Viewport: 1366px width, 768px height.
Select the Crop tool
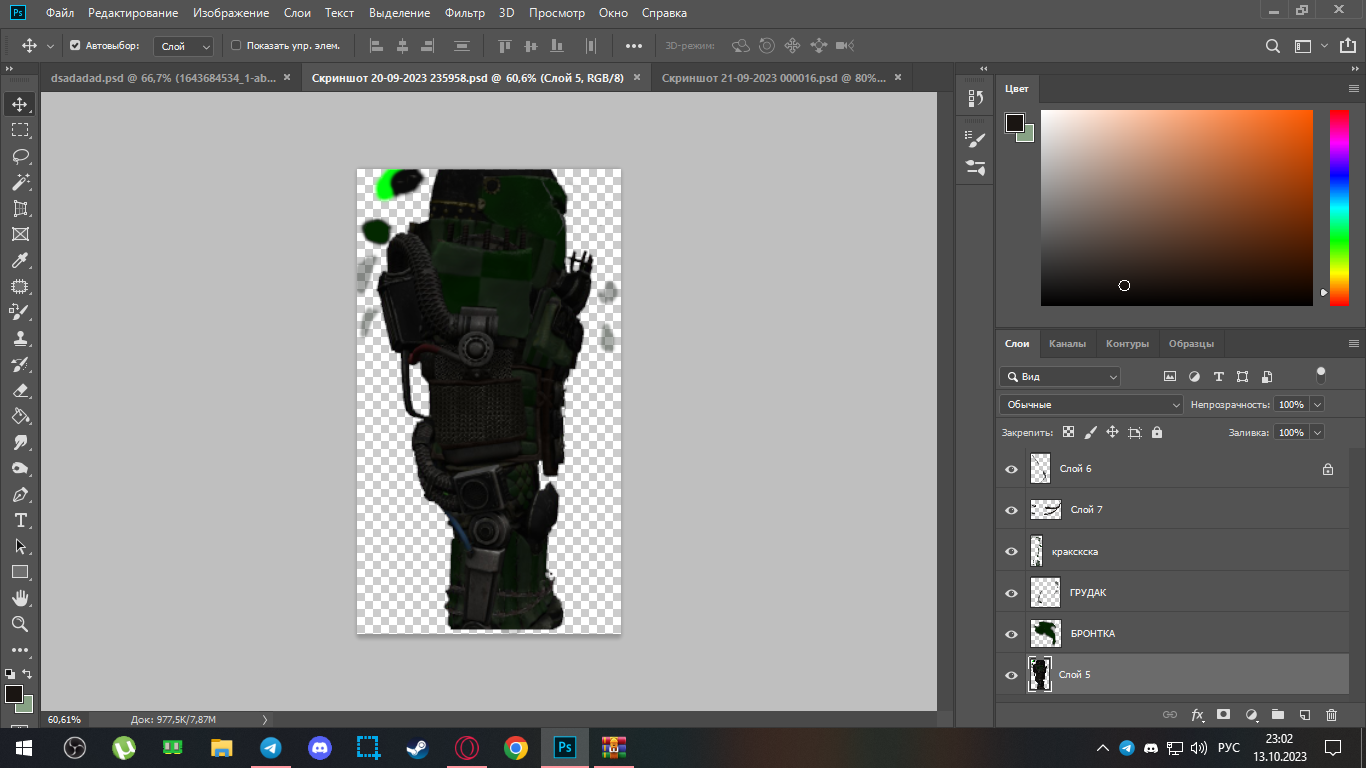(x=20, y=208)
